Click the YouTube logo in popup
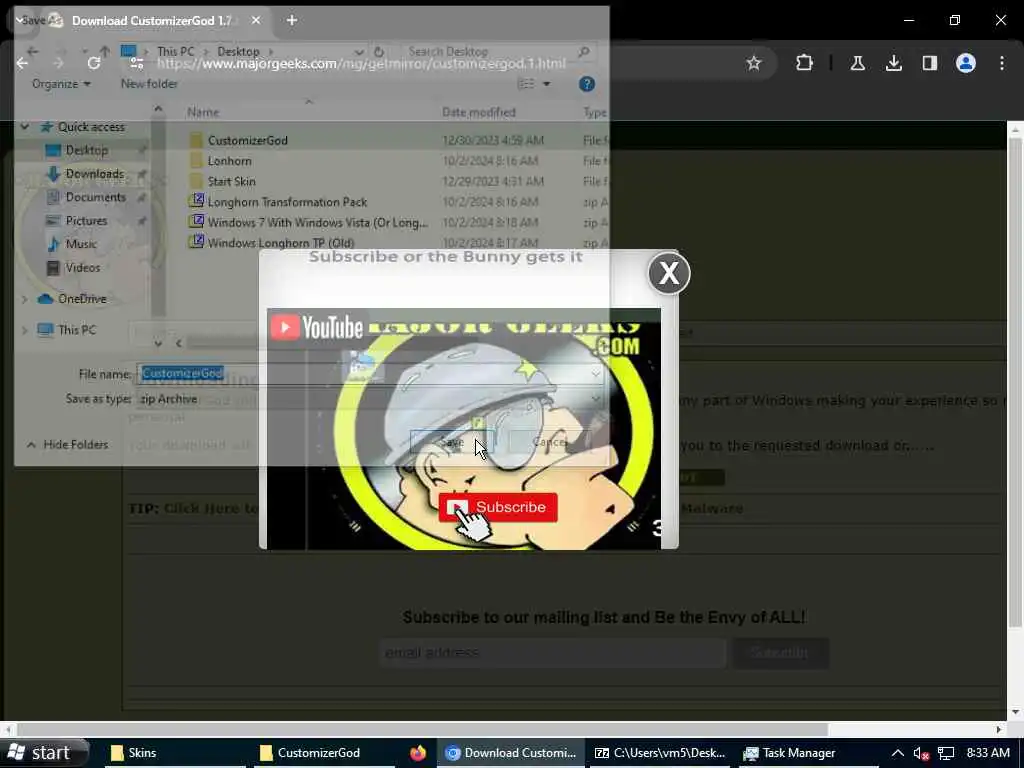This screenshot has height=768, width=1024. click(x=317, y=327)
